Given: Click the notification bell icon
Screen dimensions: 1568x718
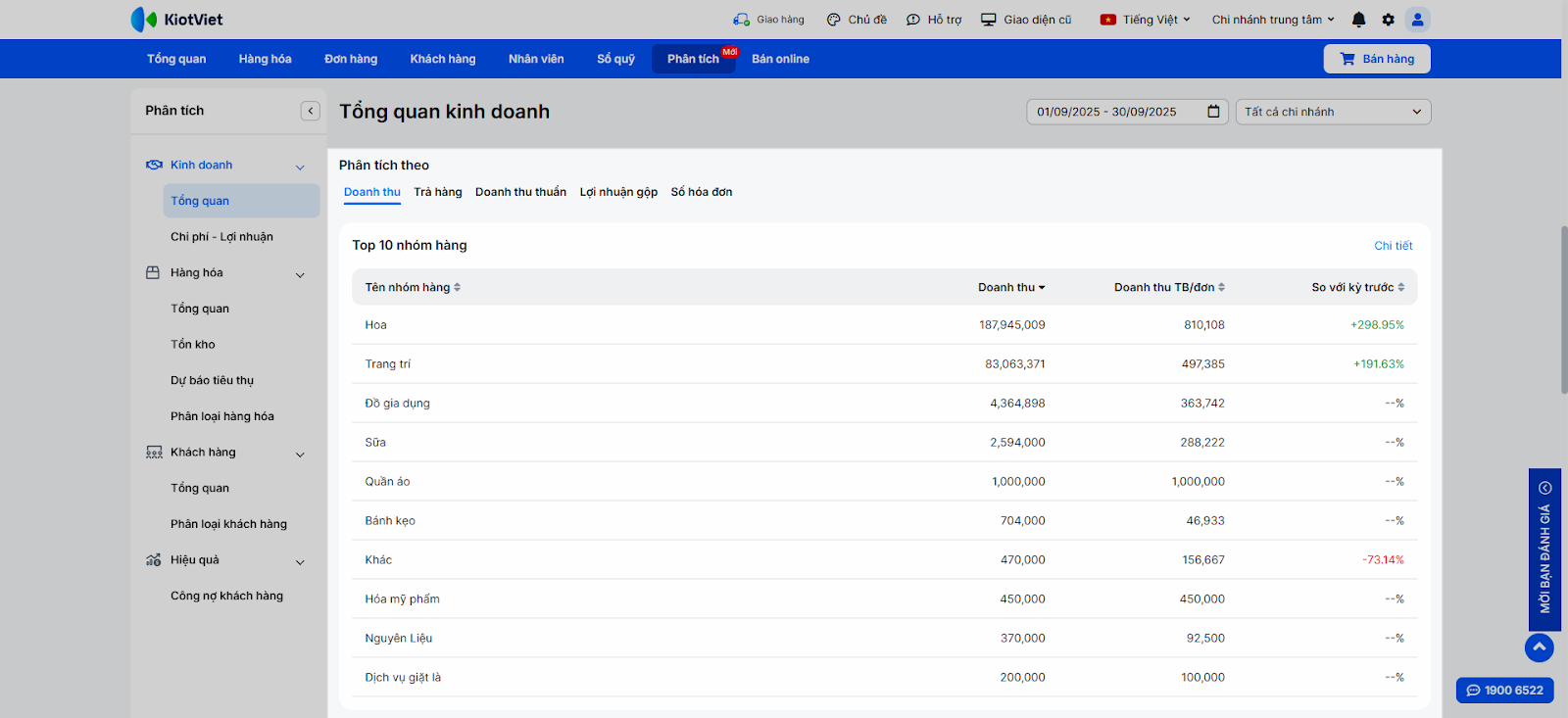Looking at the screenshot, I should (x=1358, y=20).
